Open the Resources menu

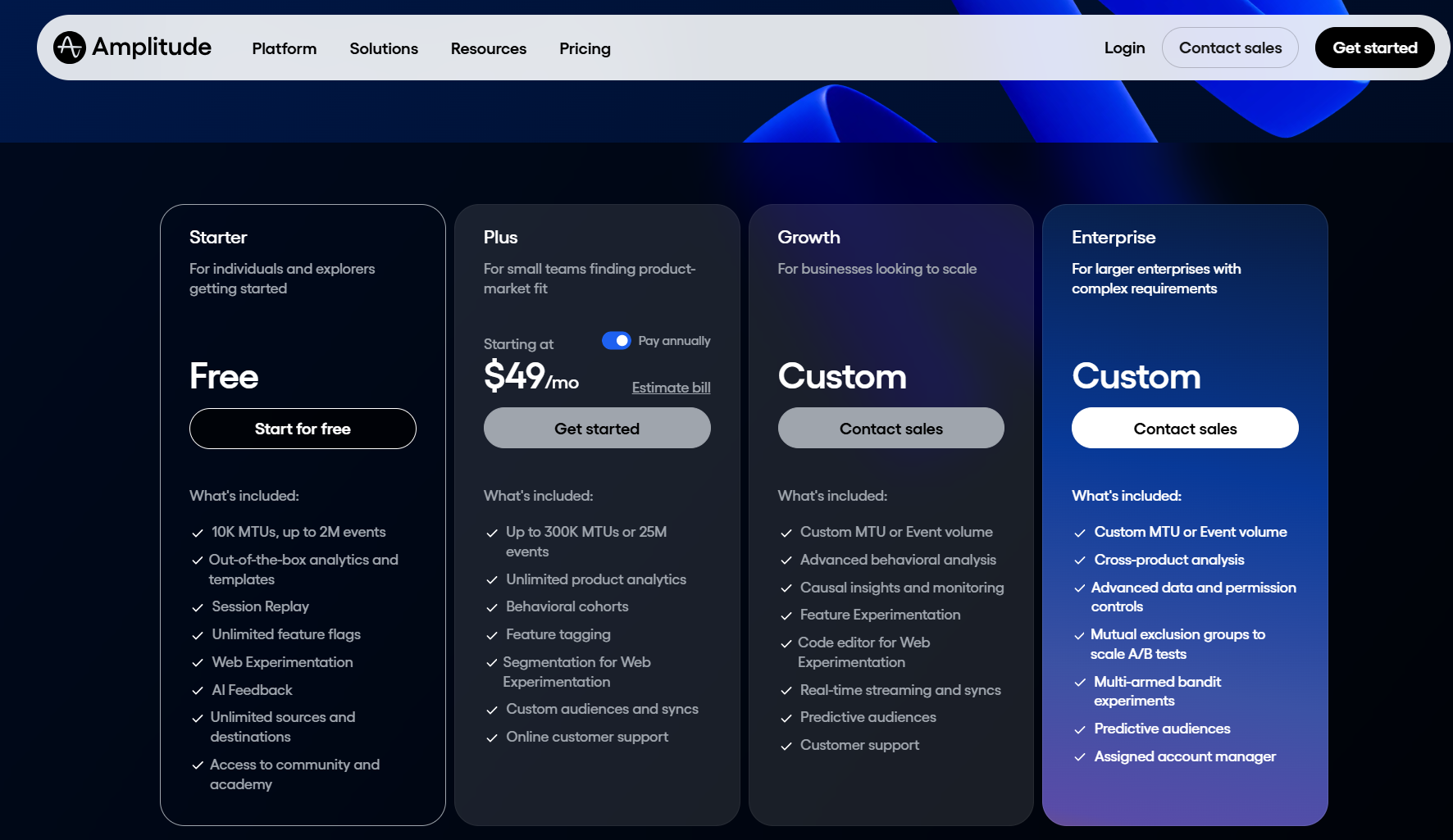pyautogui.click(x=489, y=48)
